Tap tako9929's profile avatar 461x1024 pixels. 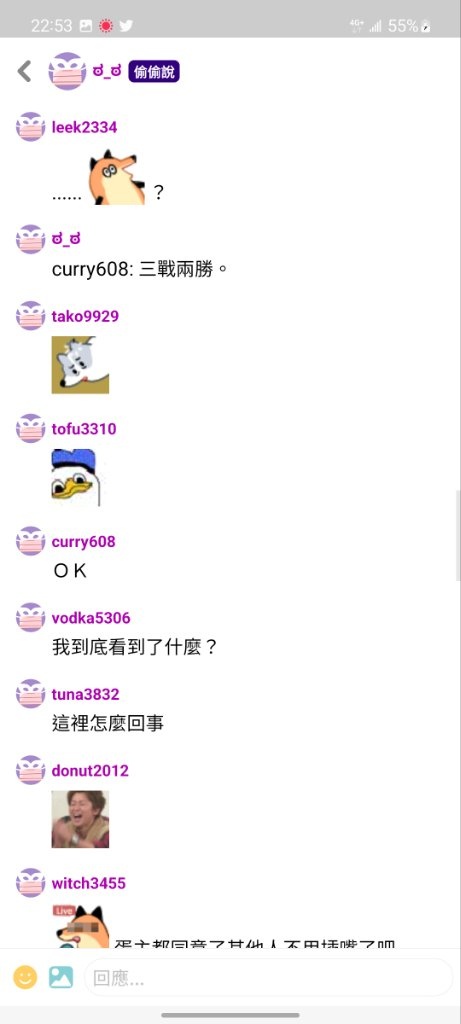point(30,316)
